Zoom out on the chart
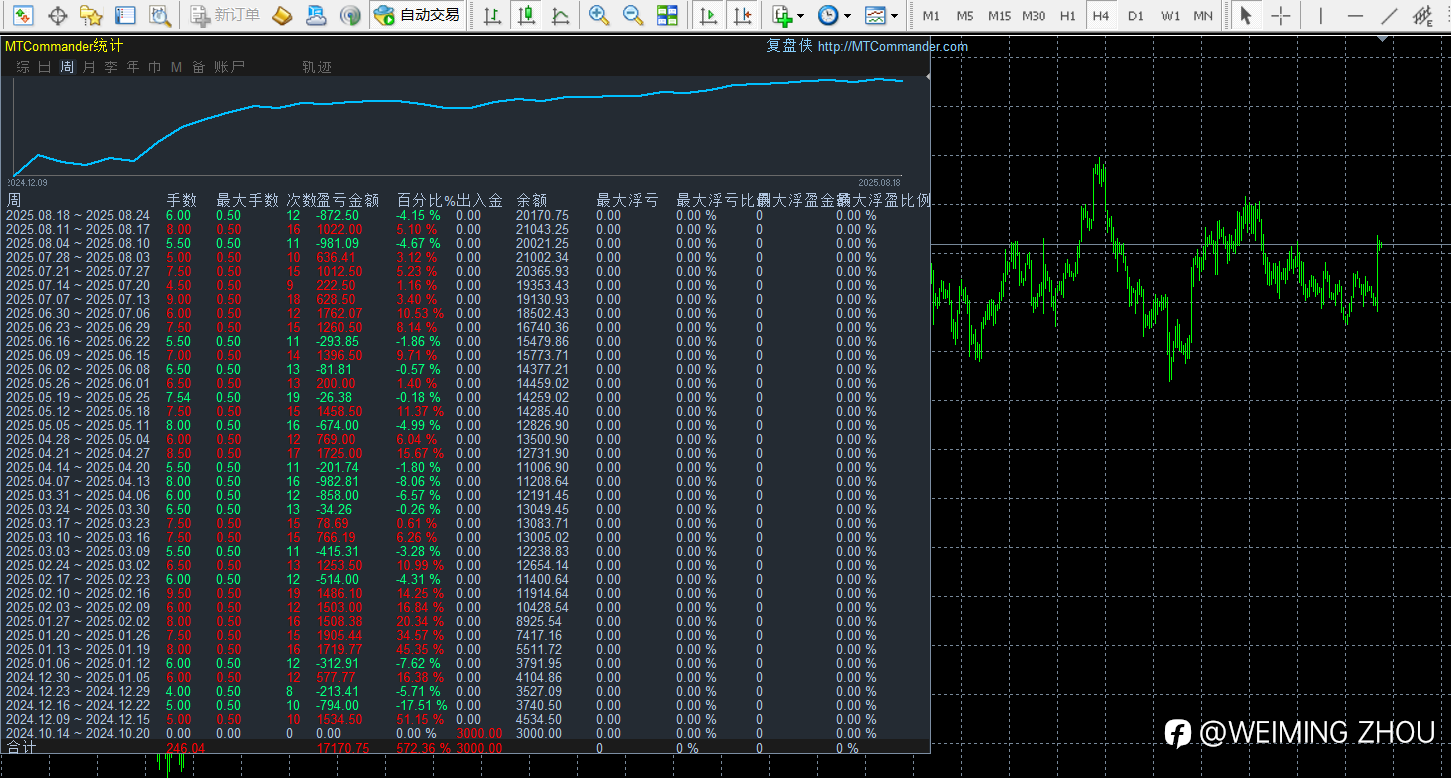Screen dimensions: 1451x778 633,15
